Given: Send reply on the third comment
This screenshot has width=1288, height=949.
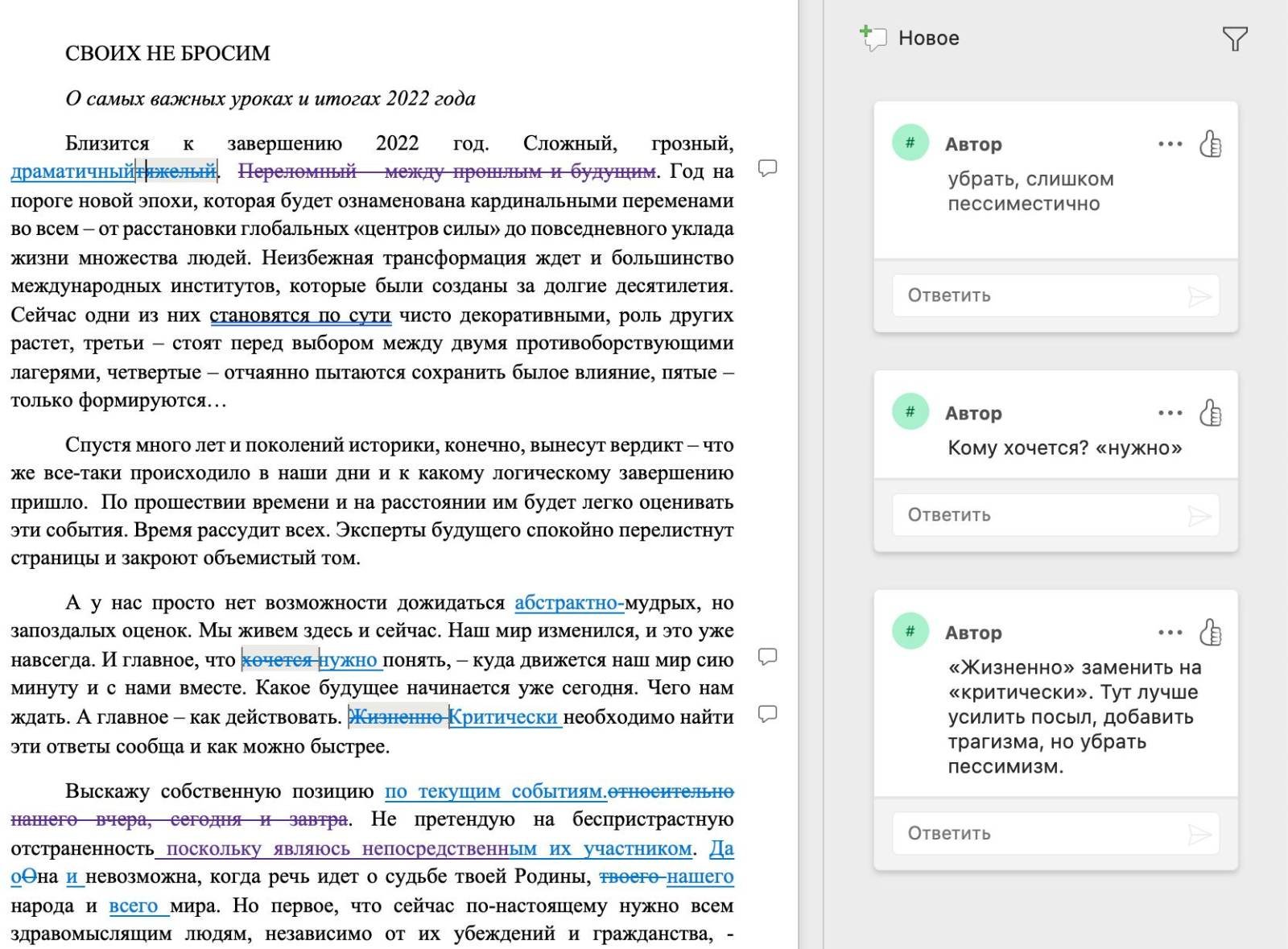Looking at the screenshot, I should [x=1199, y=834].
